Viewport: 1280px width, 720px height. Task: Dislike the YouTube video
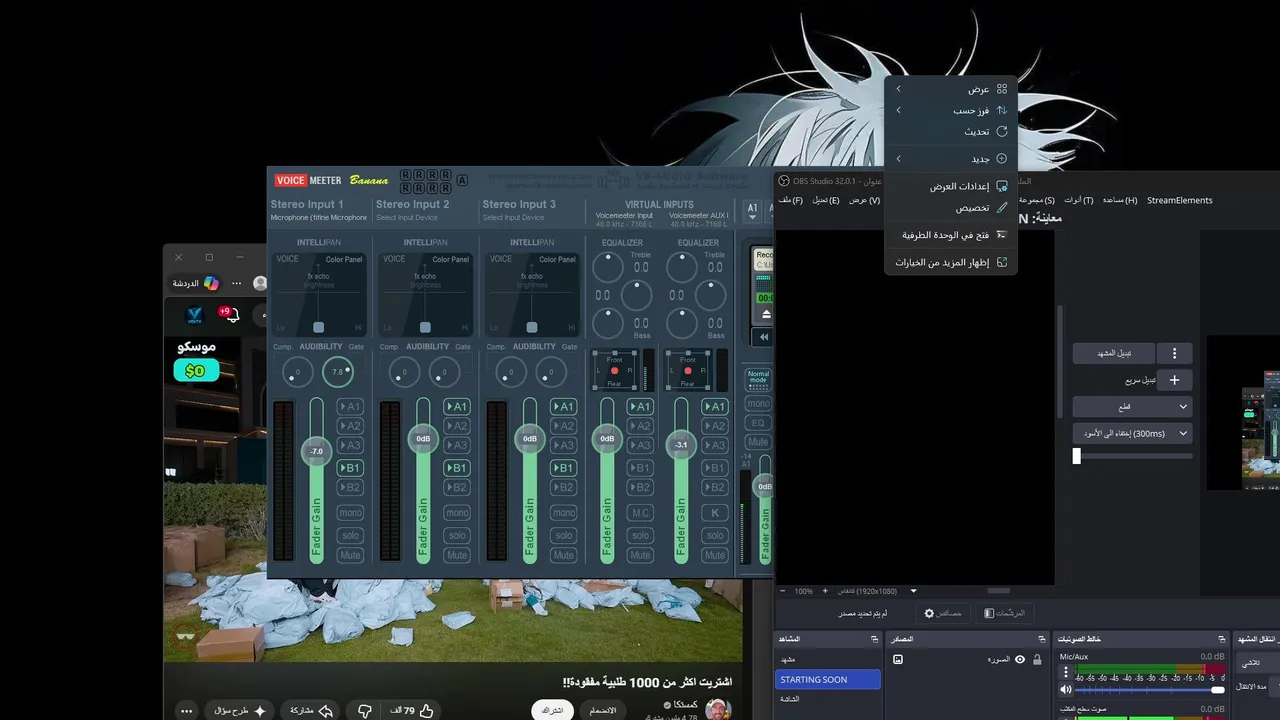point(365,710)
